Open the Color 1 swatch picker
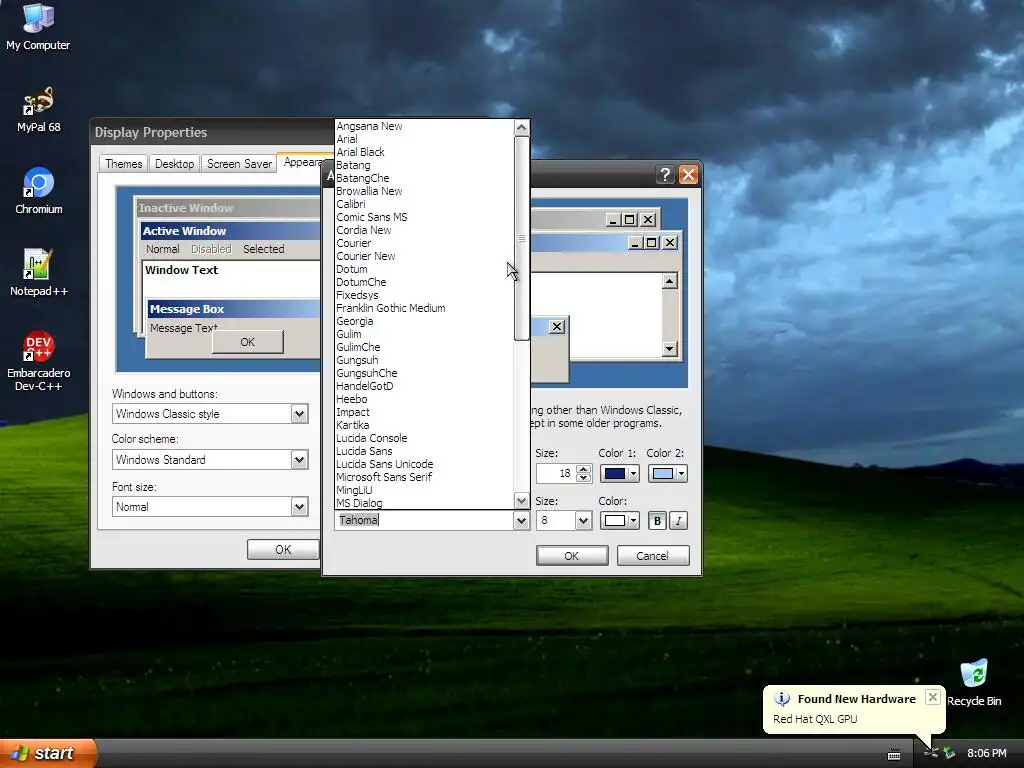Viewport: 1024px width, 768px height. point(619,473)
